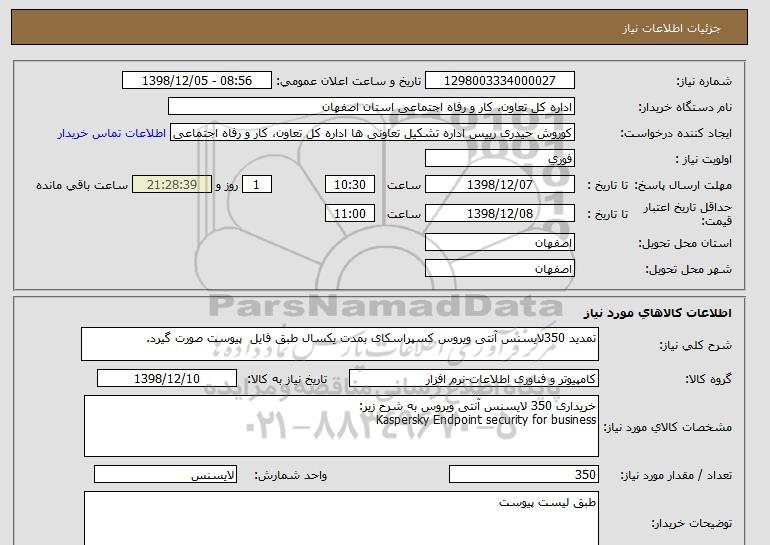
Task: Click label استان محل تحویل
Action: [x=685, y=244]
